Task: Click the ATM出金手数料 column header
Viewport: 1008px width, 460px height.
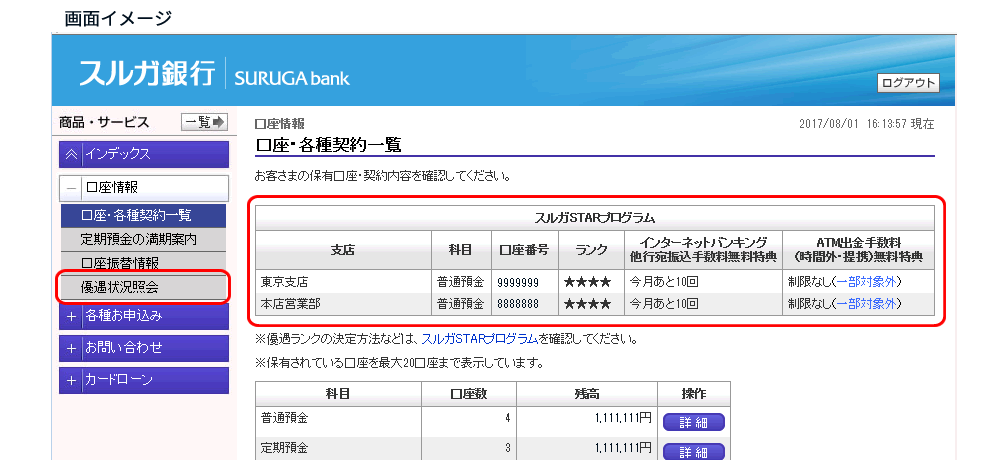Action: pos(858,250)
